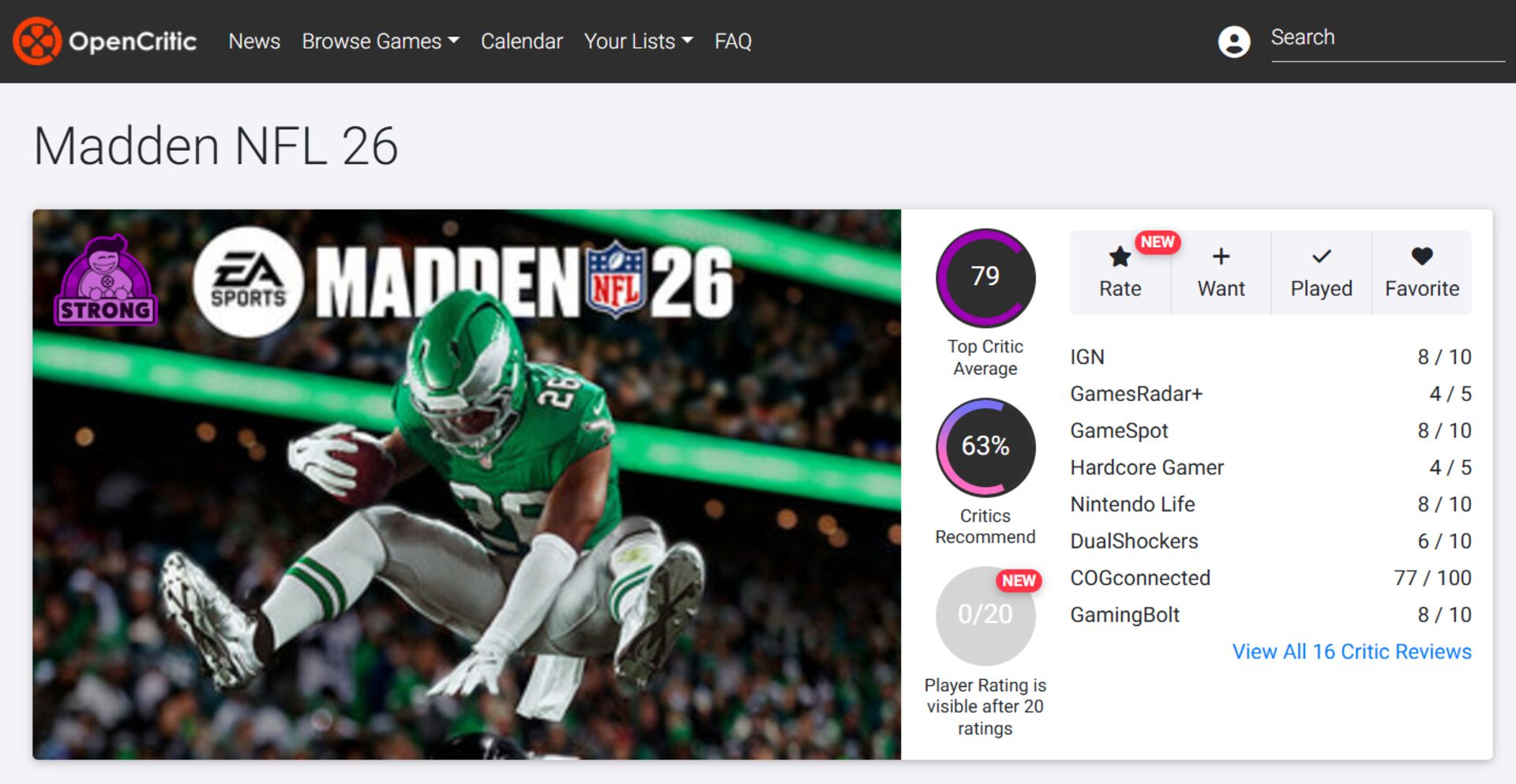Click the Madden NFL 26 cover image
This screenshot has width=1516, height=784.
click(467, 484)
